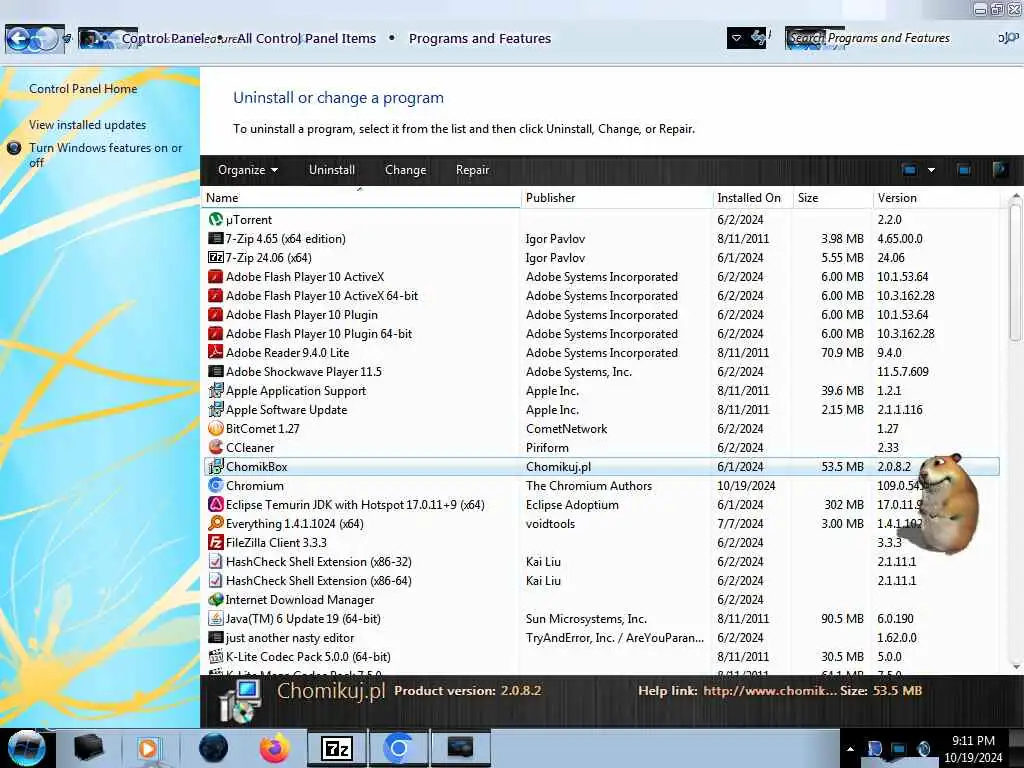Click the Apple Application Support icon
The image size is (1024, 768).
pyautogui.click(x=216, y=391)
